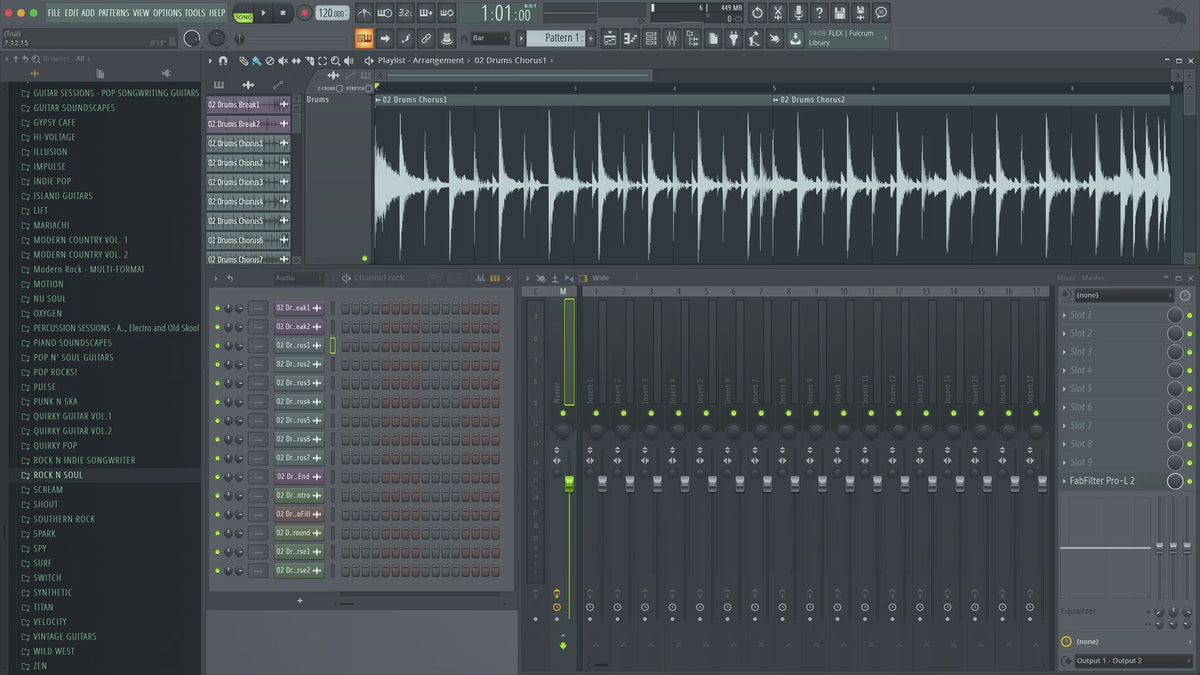The width and height of the screenshot is (1200, 675).
Task: Click the playlist magnet snap icon
Action: (x=223, y=61)
